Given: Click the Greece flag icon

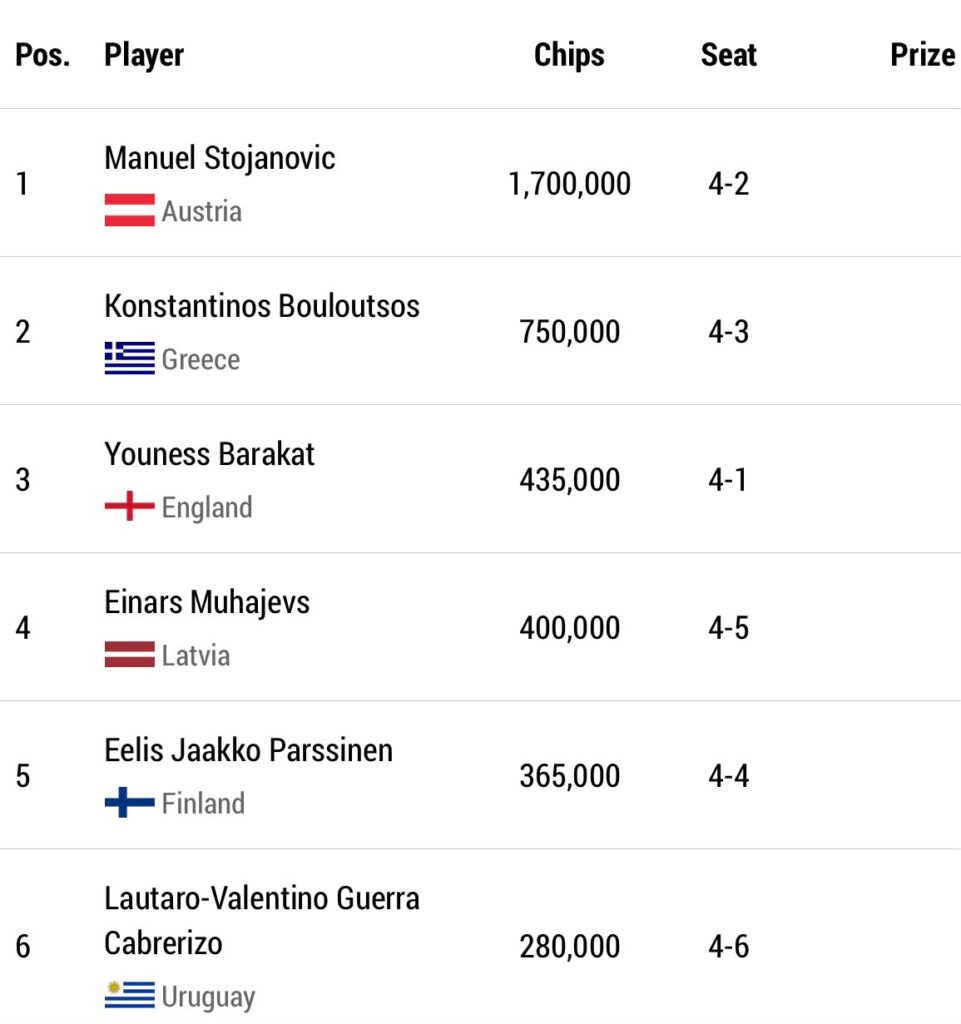Looking at the screenshot, I should [129, 358].
